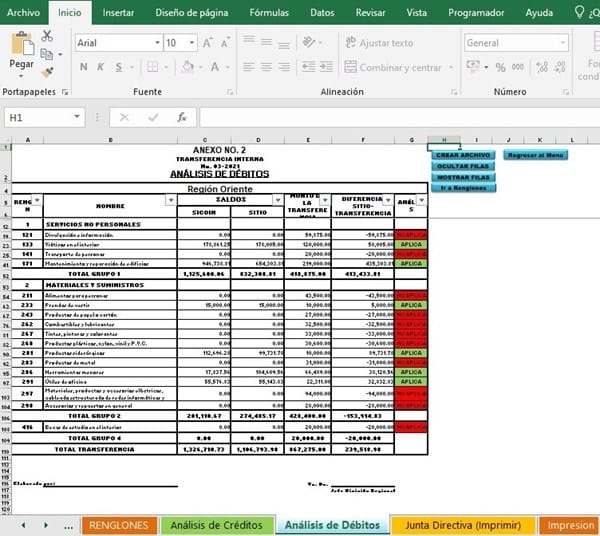The image size is (600, 536).
Task: Click the Cortar scissors icon
Action: pos(47,36)
